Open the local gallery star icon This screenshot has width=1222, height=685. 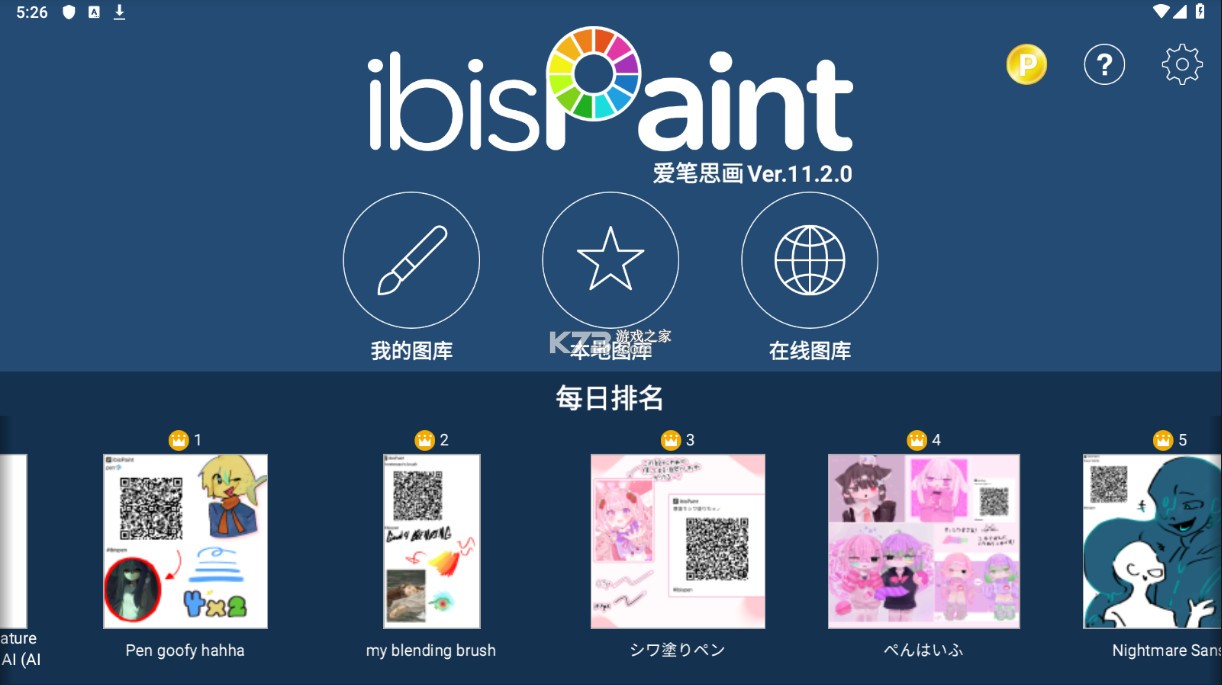tap(610, 261)
